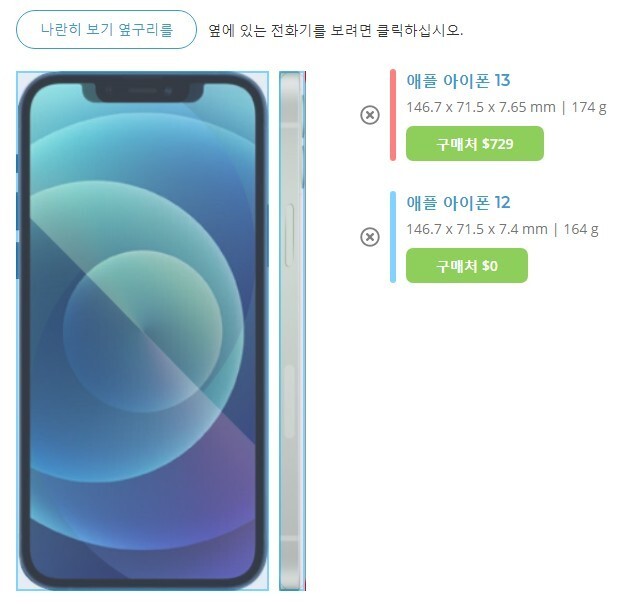This screenshot has height=604, width=640.
Task: Open the 애플 아이폰 12 link
Action: (458, 203)
